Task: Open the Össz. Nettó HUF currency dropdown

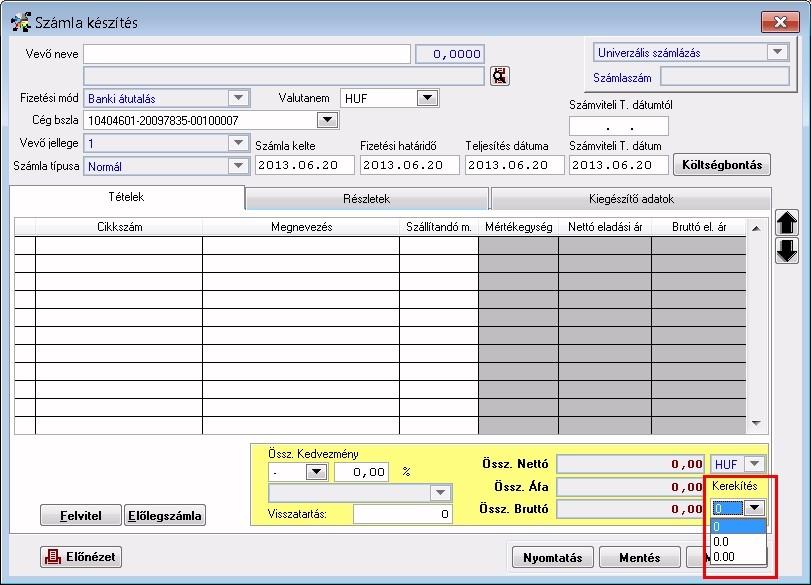Action: coord(754,464)
